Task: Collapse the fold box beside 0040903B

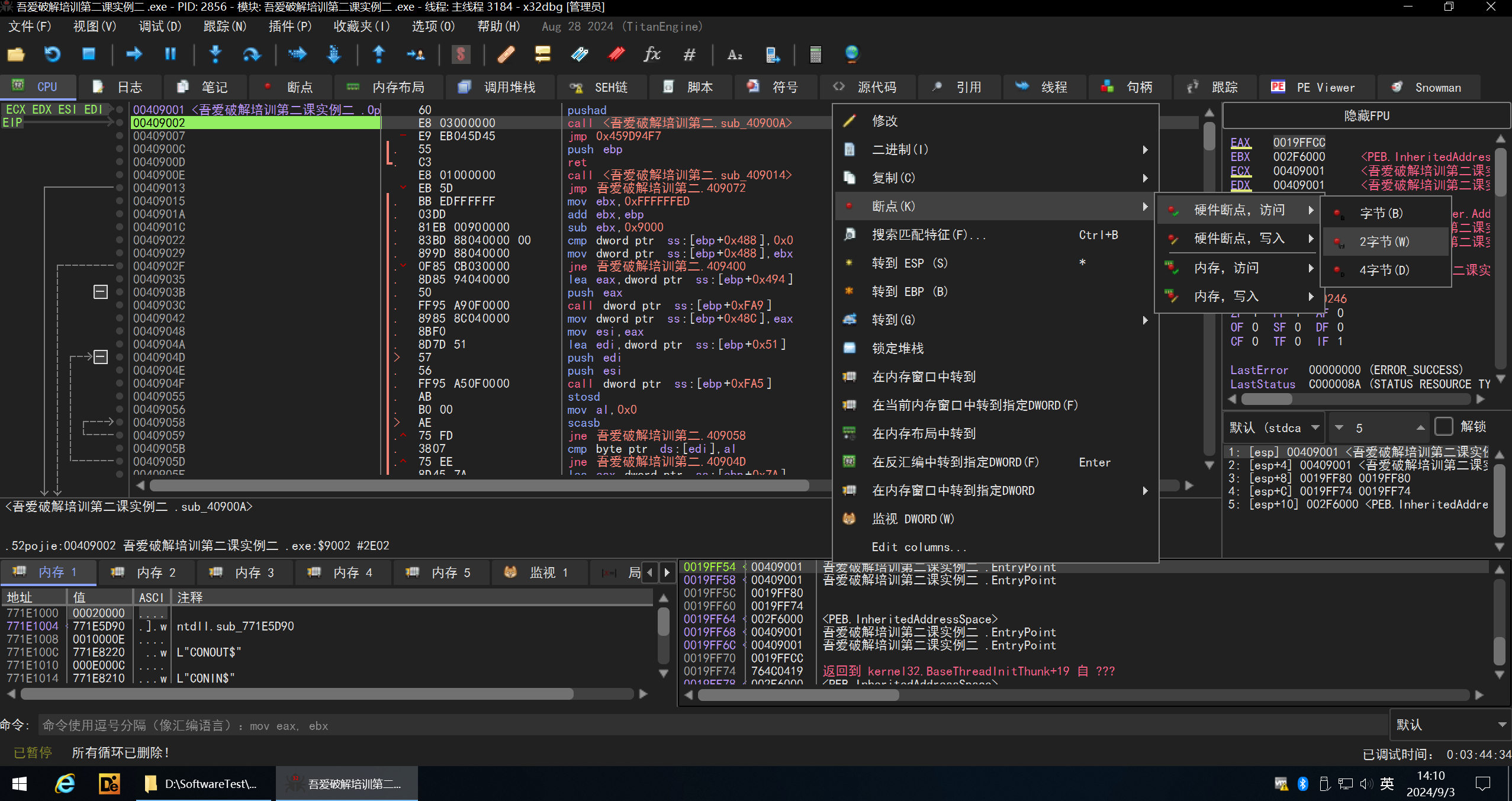Action: coord(101,292)
